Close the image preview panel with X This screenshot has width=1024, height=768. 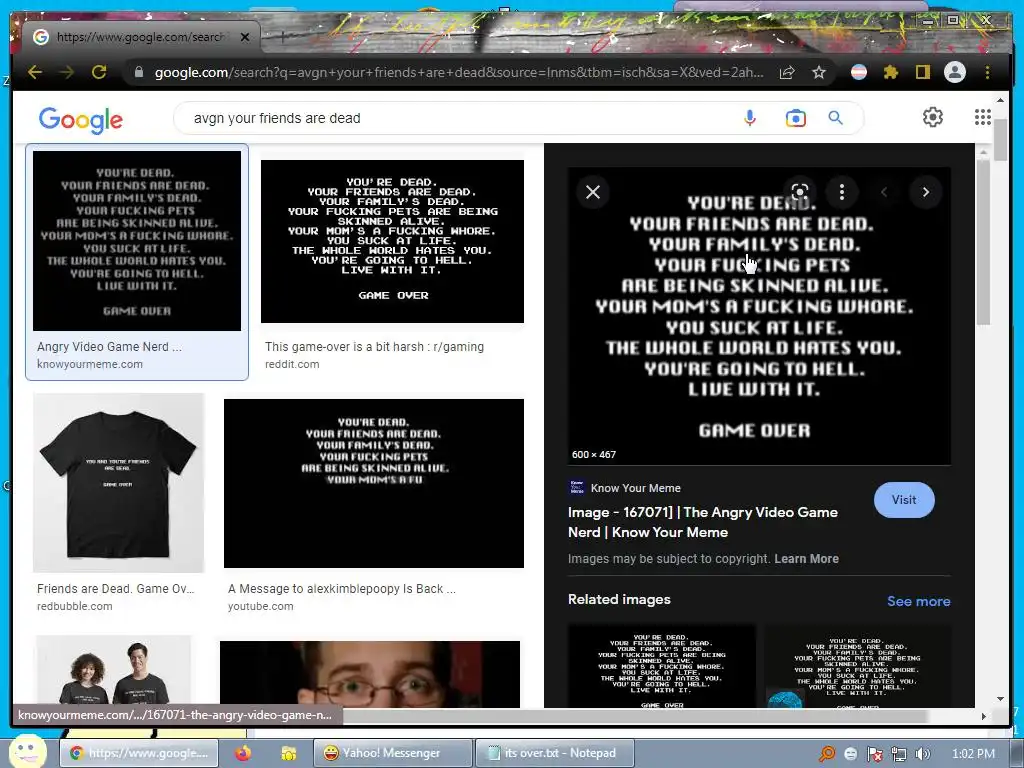tap(593, 192)
